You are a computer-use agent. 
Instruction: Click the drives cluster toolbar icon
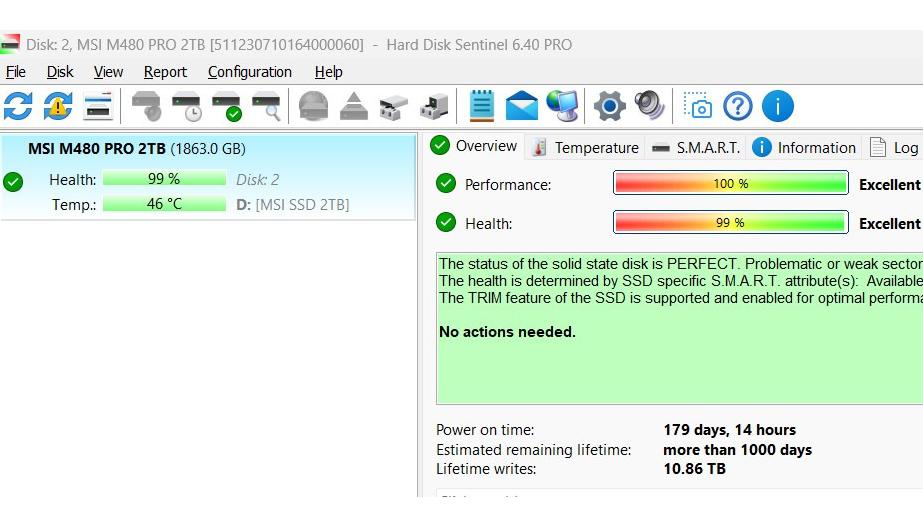click(393, 107)
